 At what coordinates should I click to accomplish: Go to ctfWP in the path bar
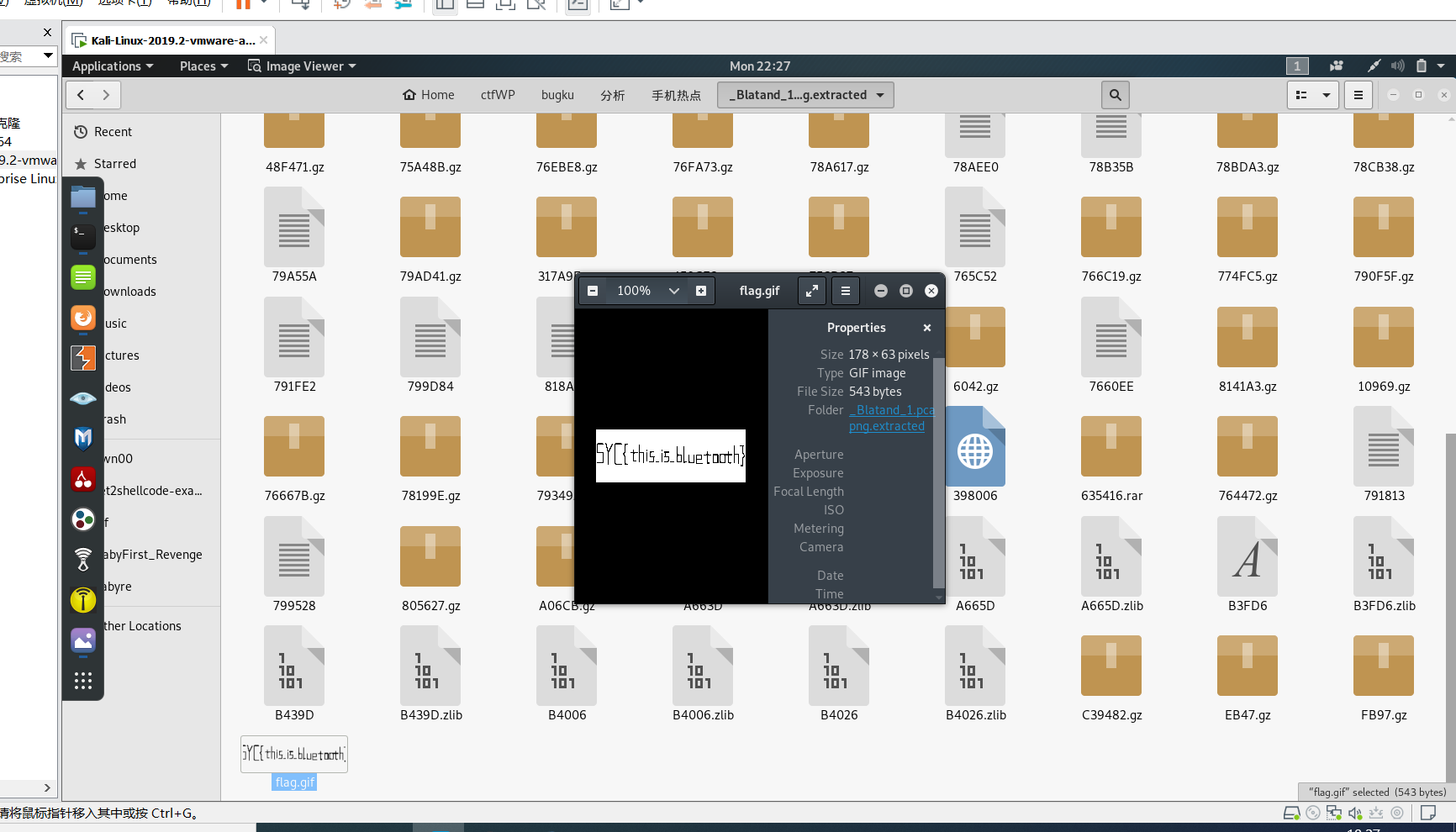[498, 95]
